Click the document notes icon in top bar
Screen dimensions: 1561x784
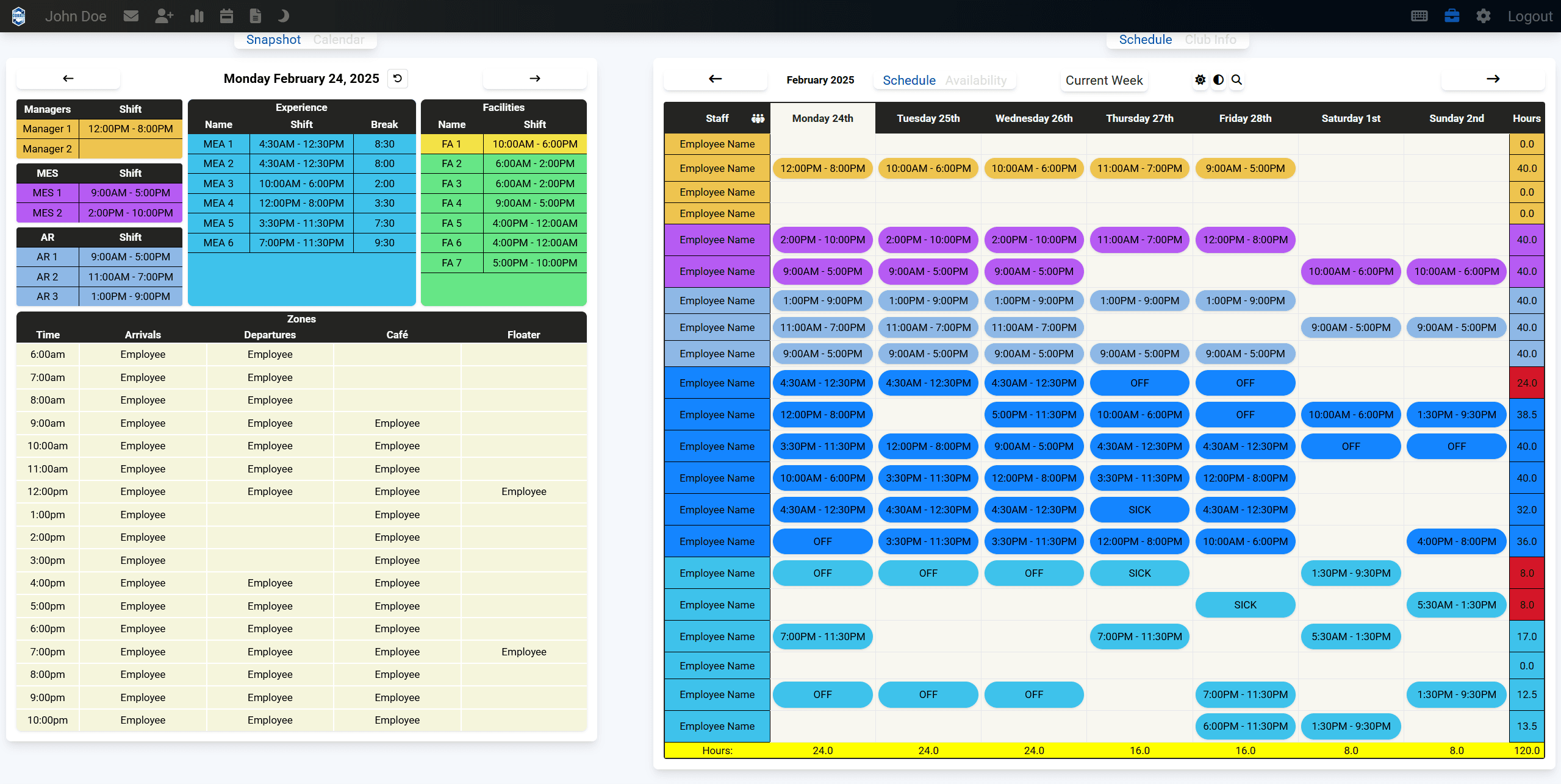255,15
